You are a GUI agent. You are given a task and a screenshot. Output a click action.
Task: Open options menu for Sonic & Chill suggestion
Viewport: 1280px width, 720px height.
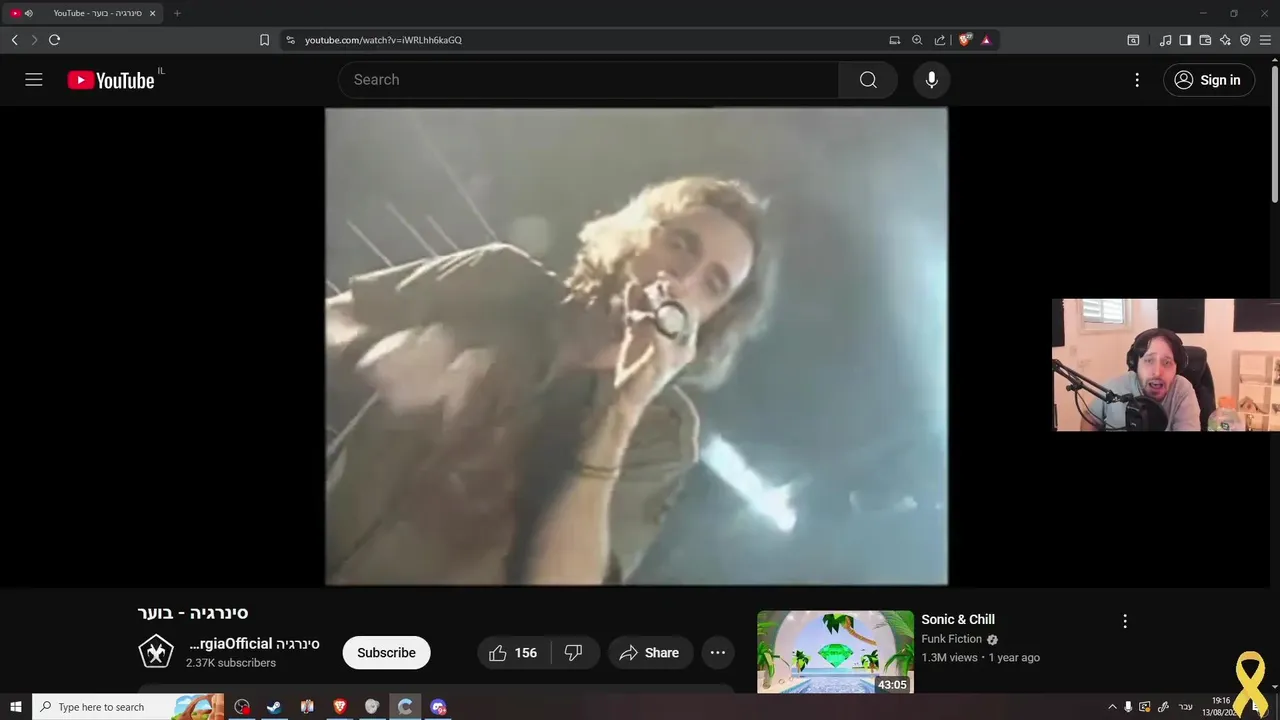(x=1125, y=621)
